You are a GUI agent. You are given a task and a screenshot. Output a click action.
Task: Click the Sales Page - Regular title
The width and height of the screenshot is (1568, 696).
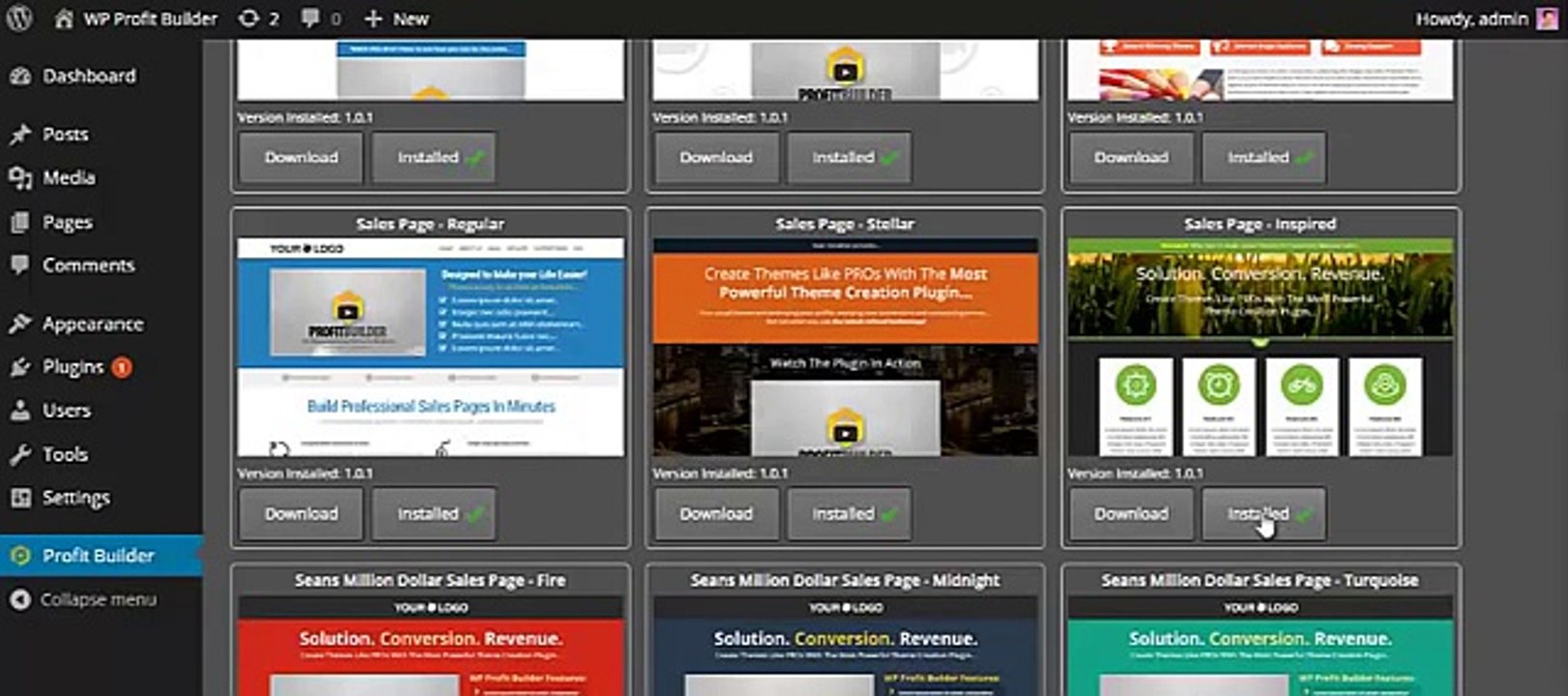[430, 224]
